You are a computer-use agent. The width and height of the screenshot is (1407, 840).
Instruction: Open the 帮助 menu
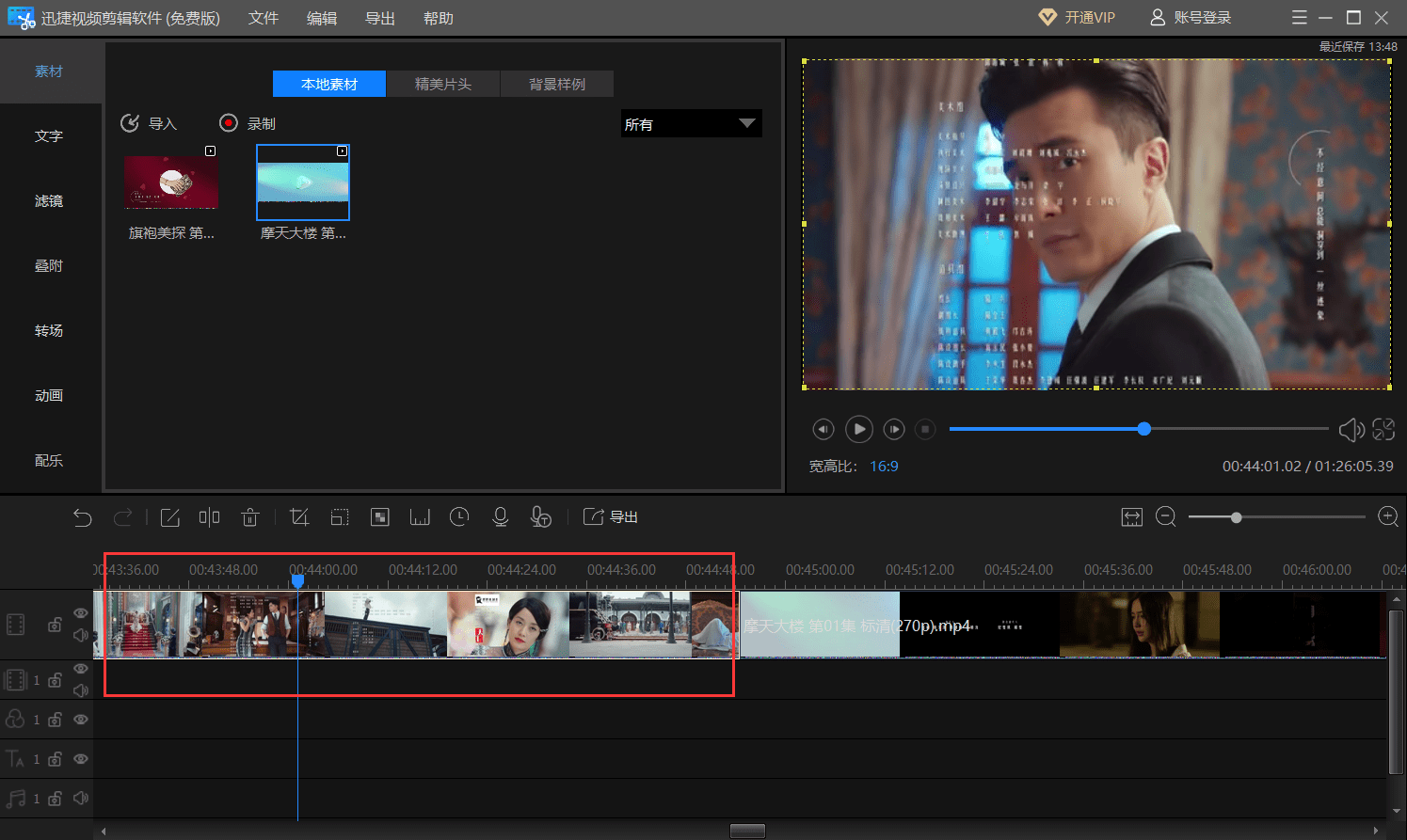439,18
